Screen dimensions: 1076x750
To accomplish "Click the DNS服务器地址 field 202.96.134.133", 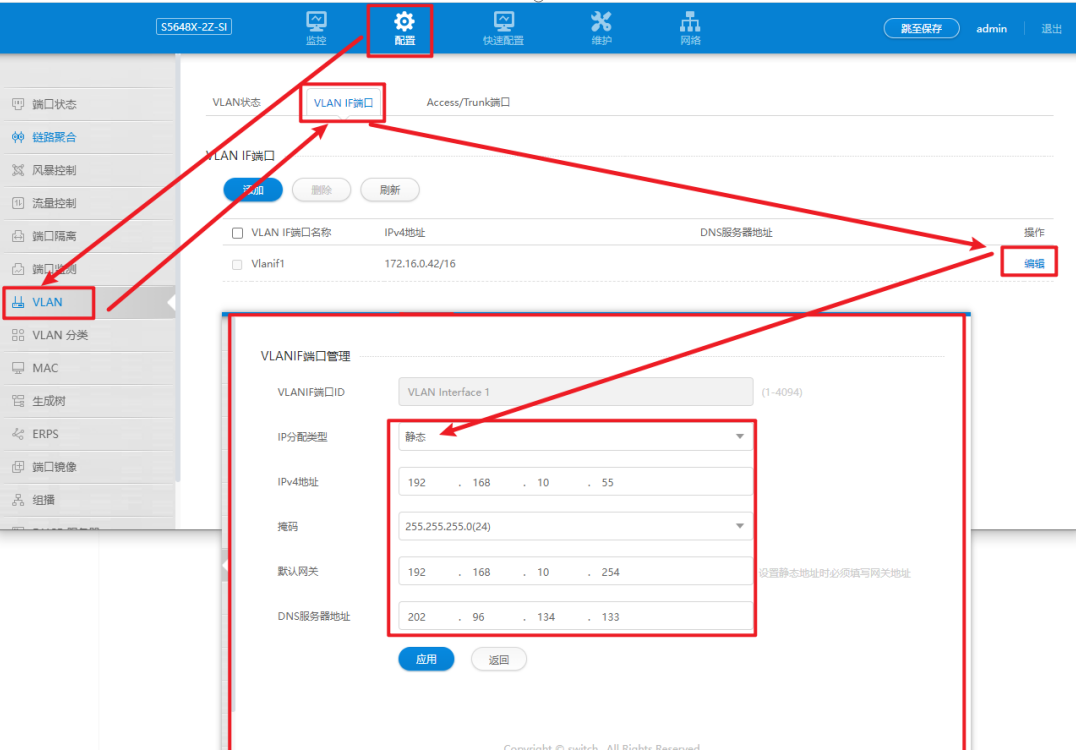I will tap(575, 617).
